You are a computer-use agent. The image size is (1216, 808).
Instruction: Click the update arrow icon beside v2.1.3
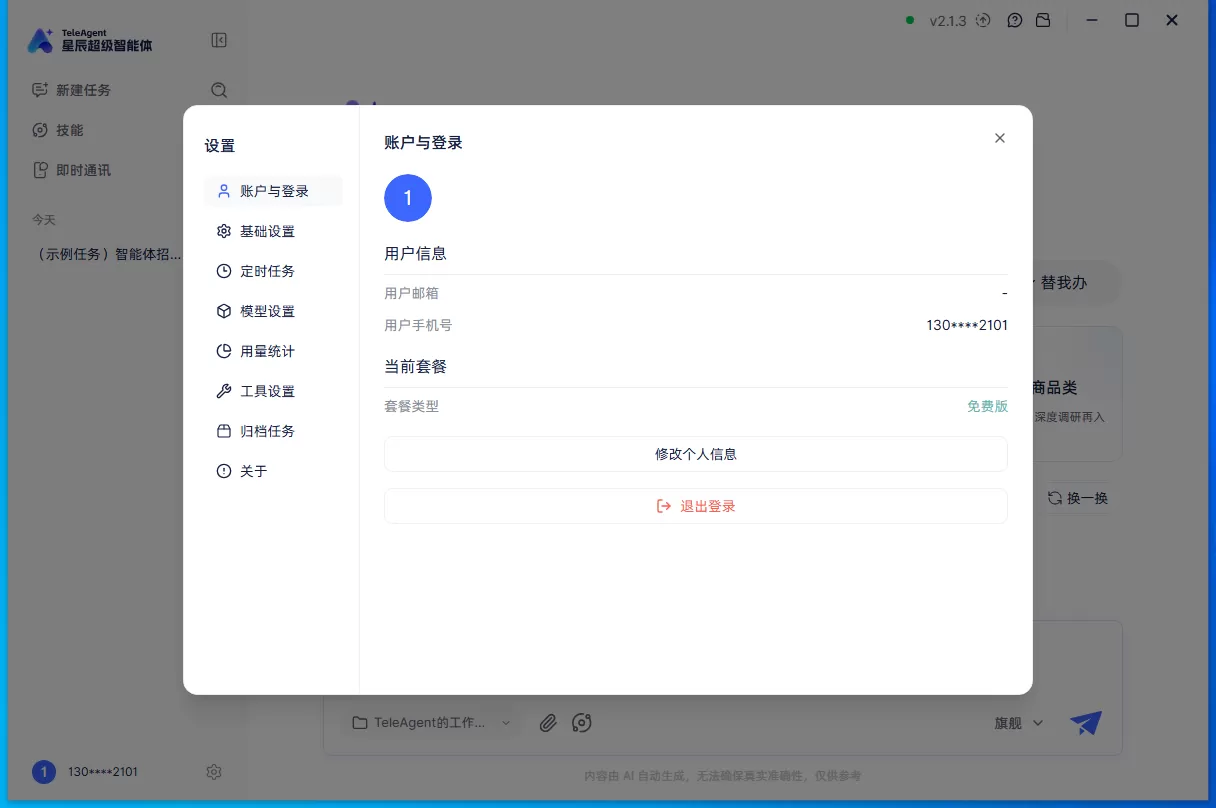tap(983, 20)
